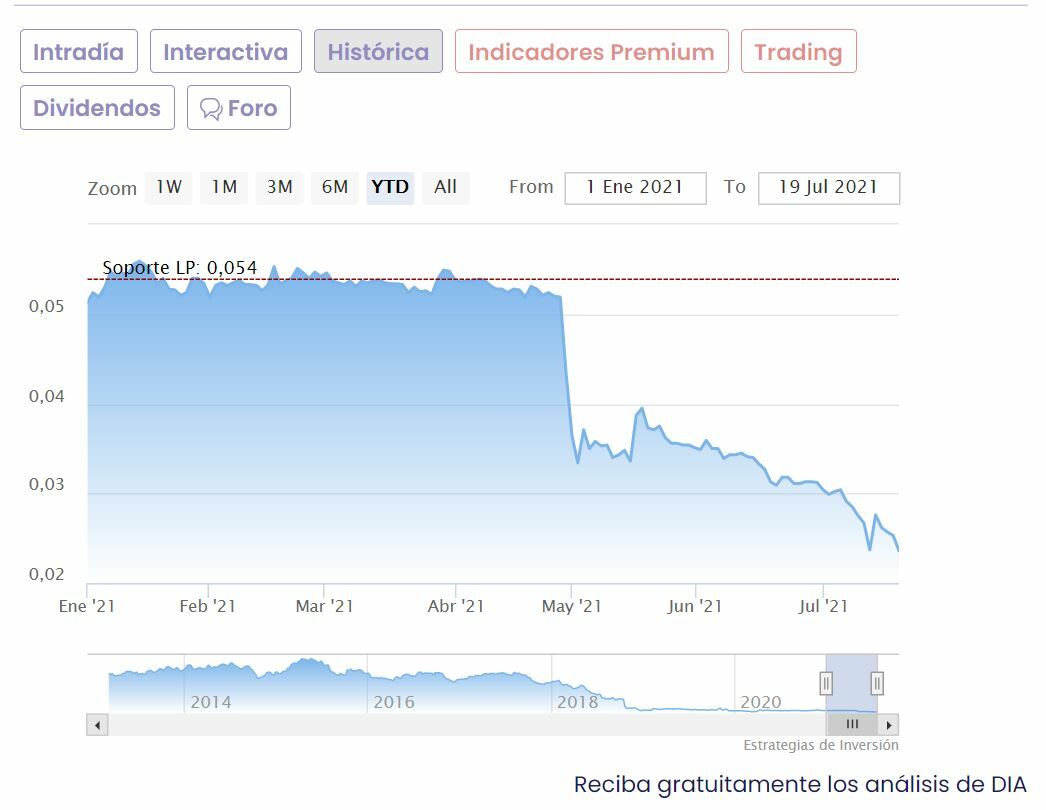Switch to the Interactiva tab
Screen dimensions: 1046x810
click(225, 52)
